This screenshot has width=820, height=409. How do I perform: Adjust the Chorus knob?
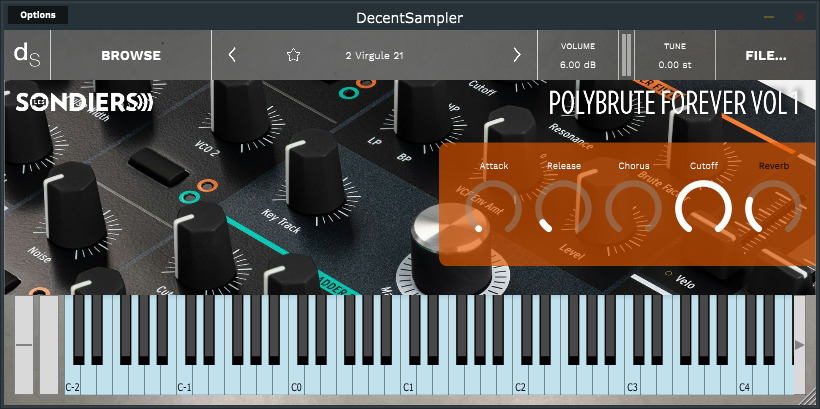click(x=633, y=208)
